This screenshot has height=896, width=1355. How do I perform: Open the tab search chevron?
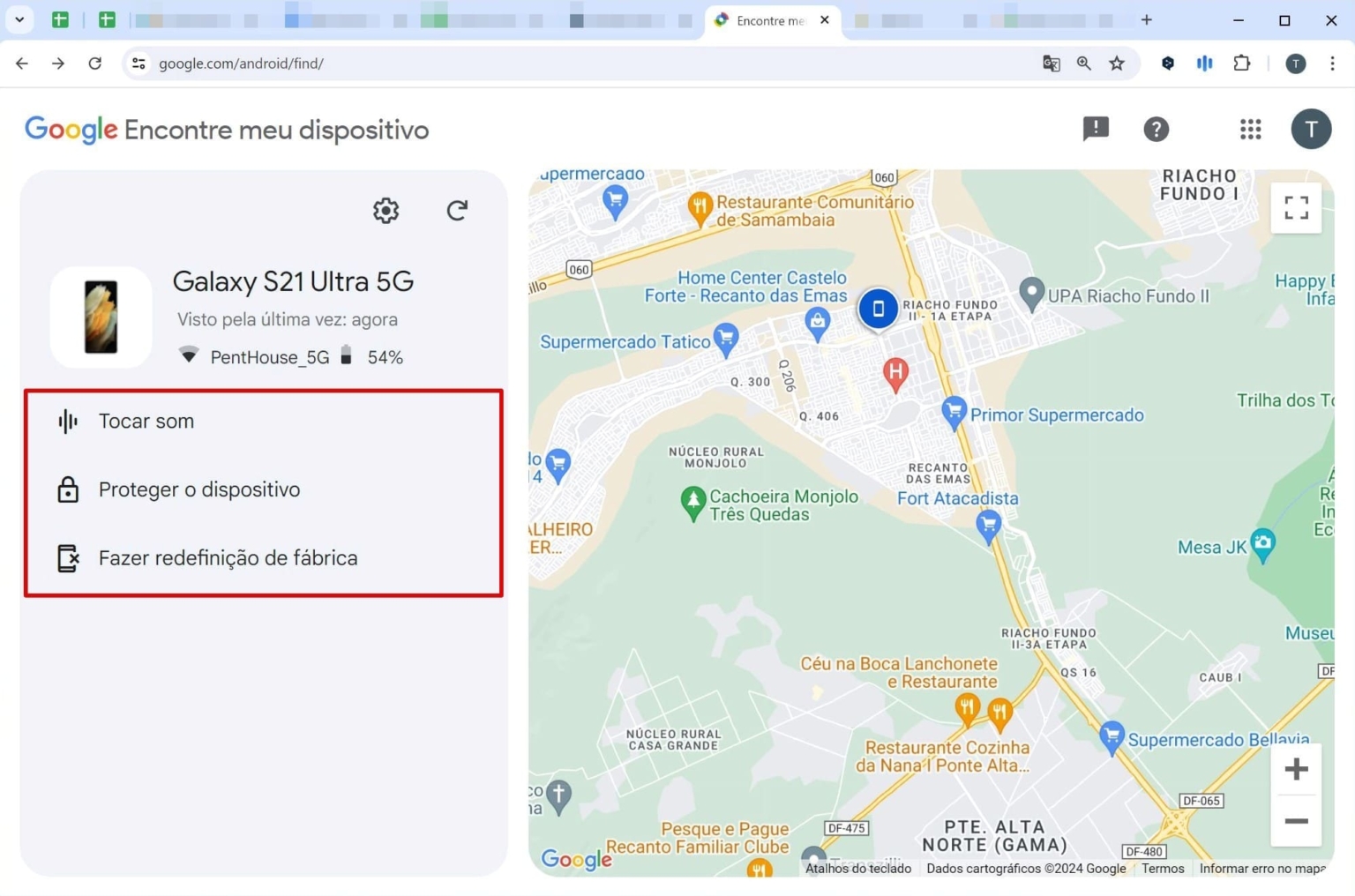point(19,19)
